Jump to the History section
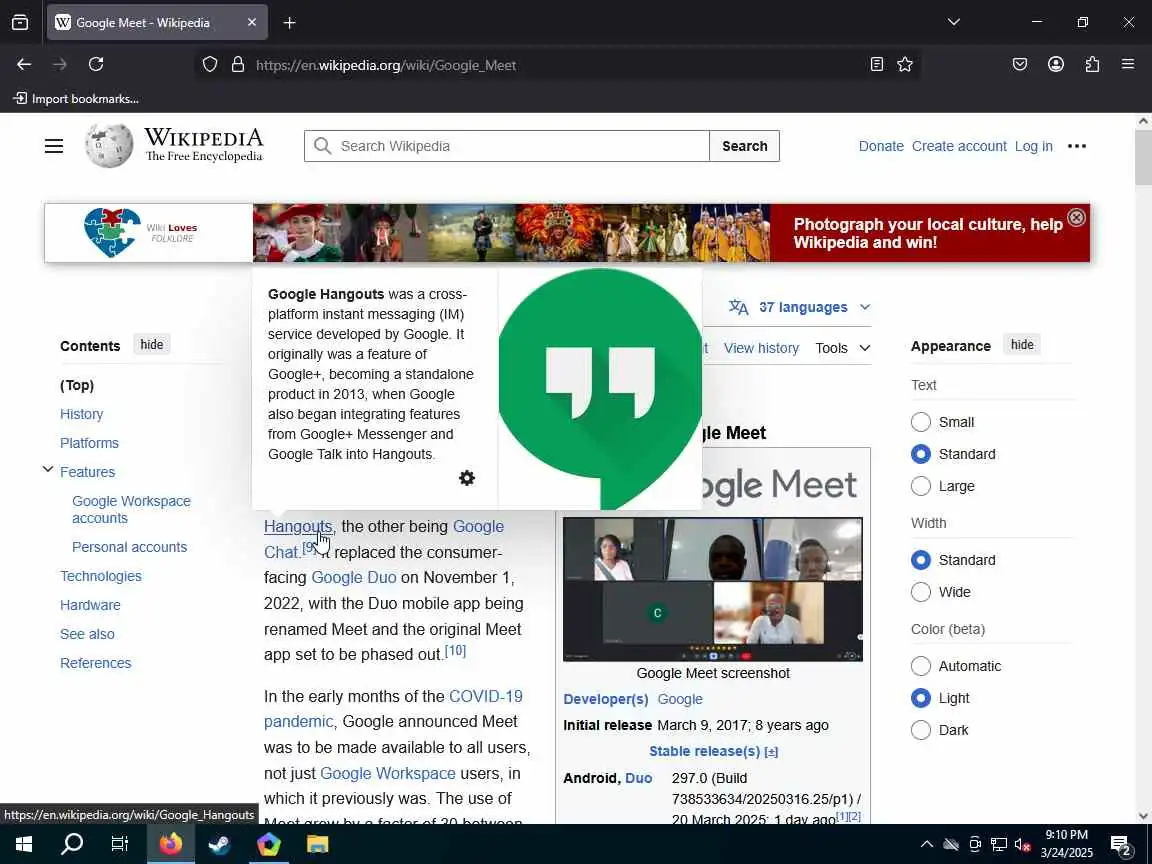The image size is (1152, 864). 82,414
